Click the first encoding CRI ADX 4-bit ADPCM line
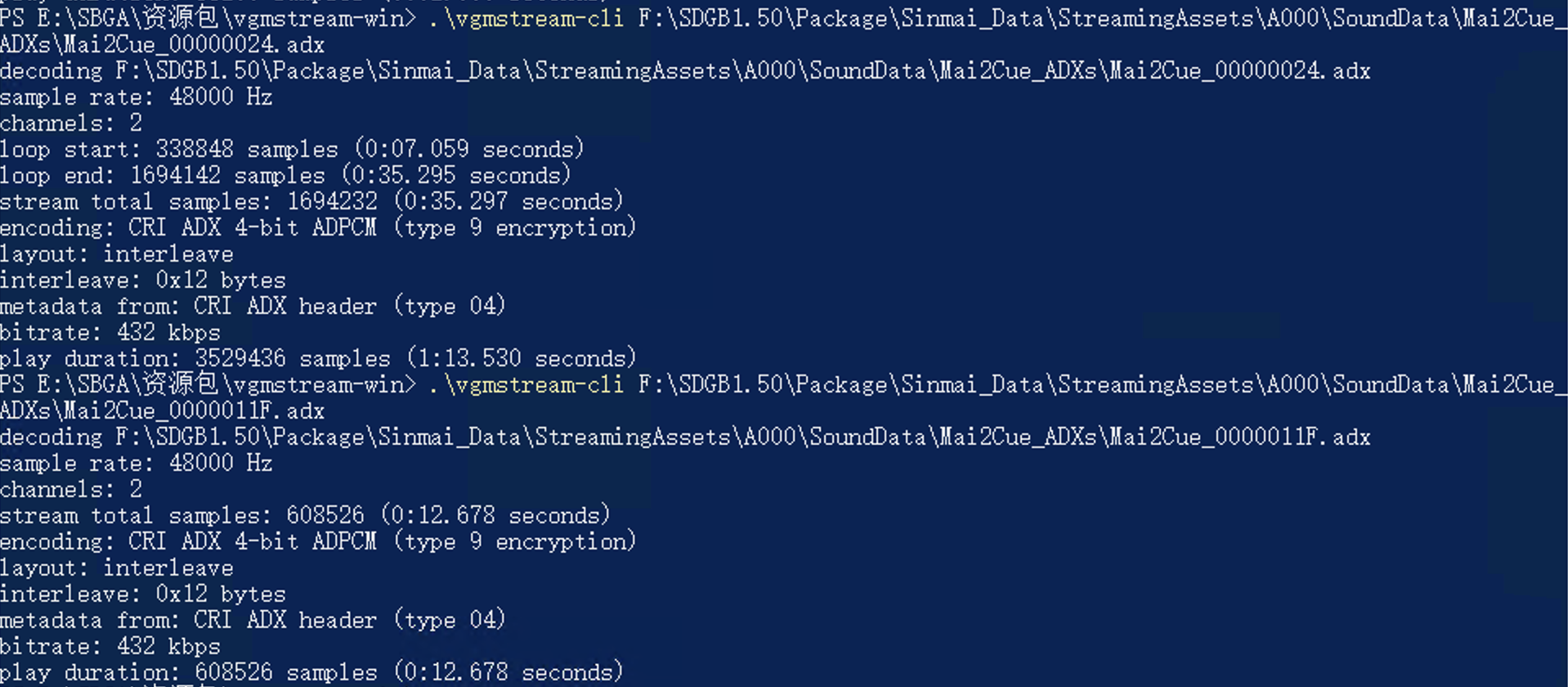The image size is (1568, 687). 318,227
